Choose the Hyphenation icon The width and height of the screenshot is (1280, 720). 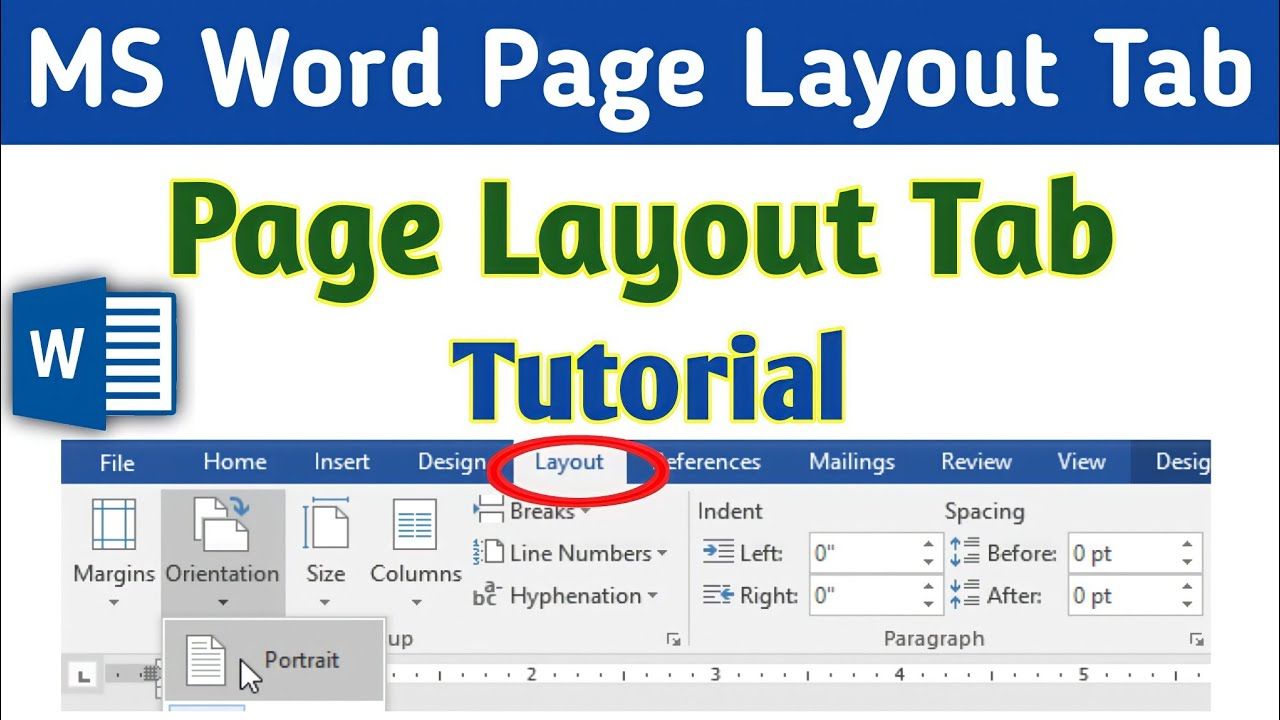pos(486,596)
